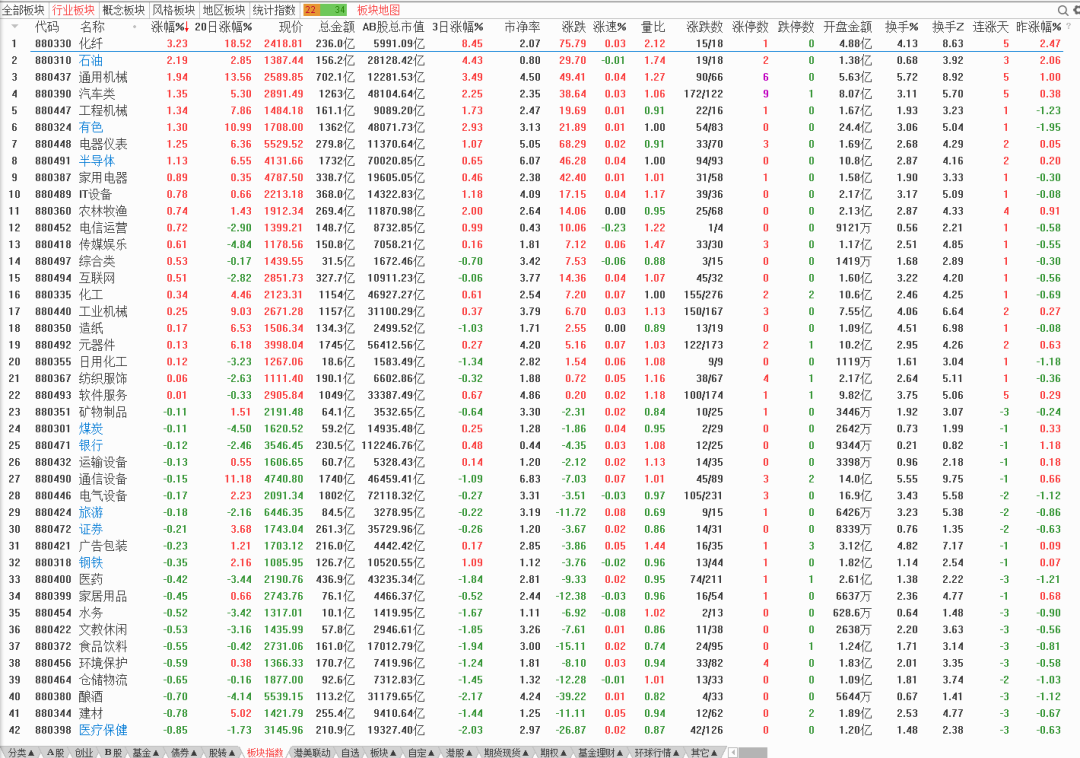Switch to the 全部板块 tab

23,10
